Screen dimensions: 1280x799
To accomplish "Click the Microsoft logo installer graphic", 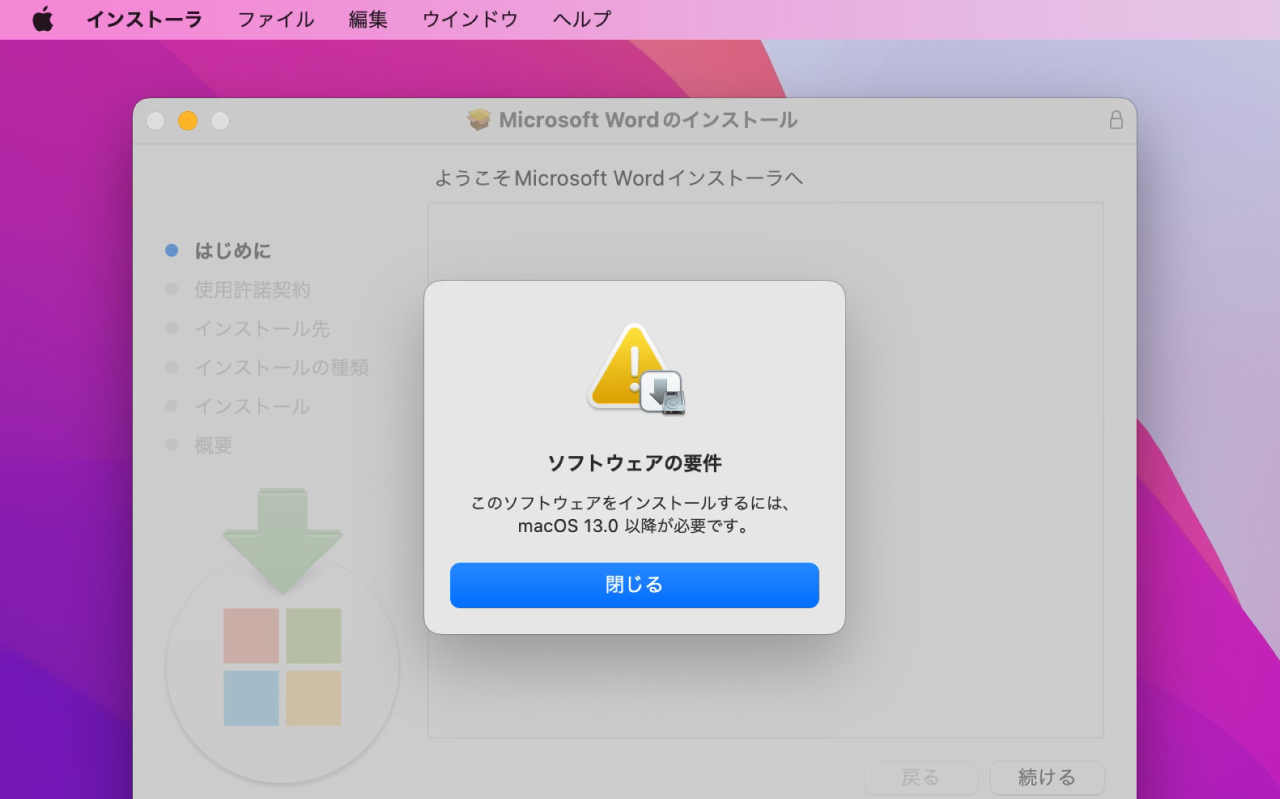I will click(282, 667).
